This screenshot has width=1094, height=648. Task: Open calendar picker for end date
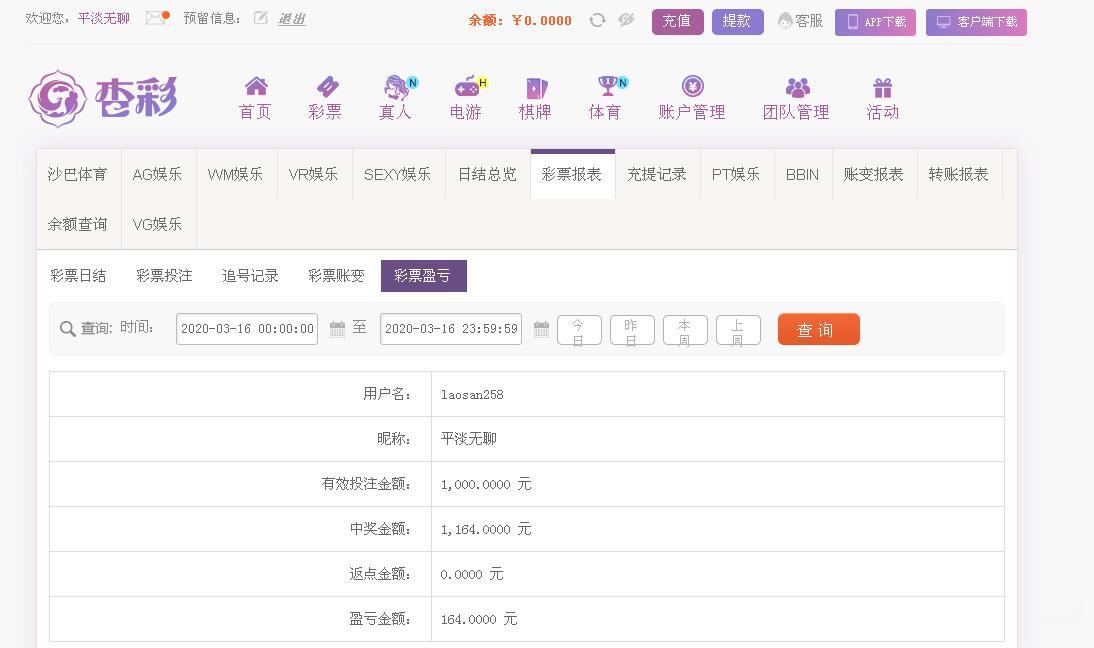point(541,329)
